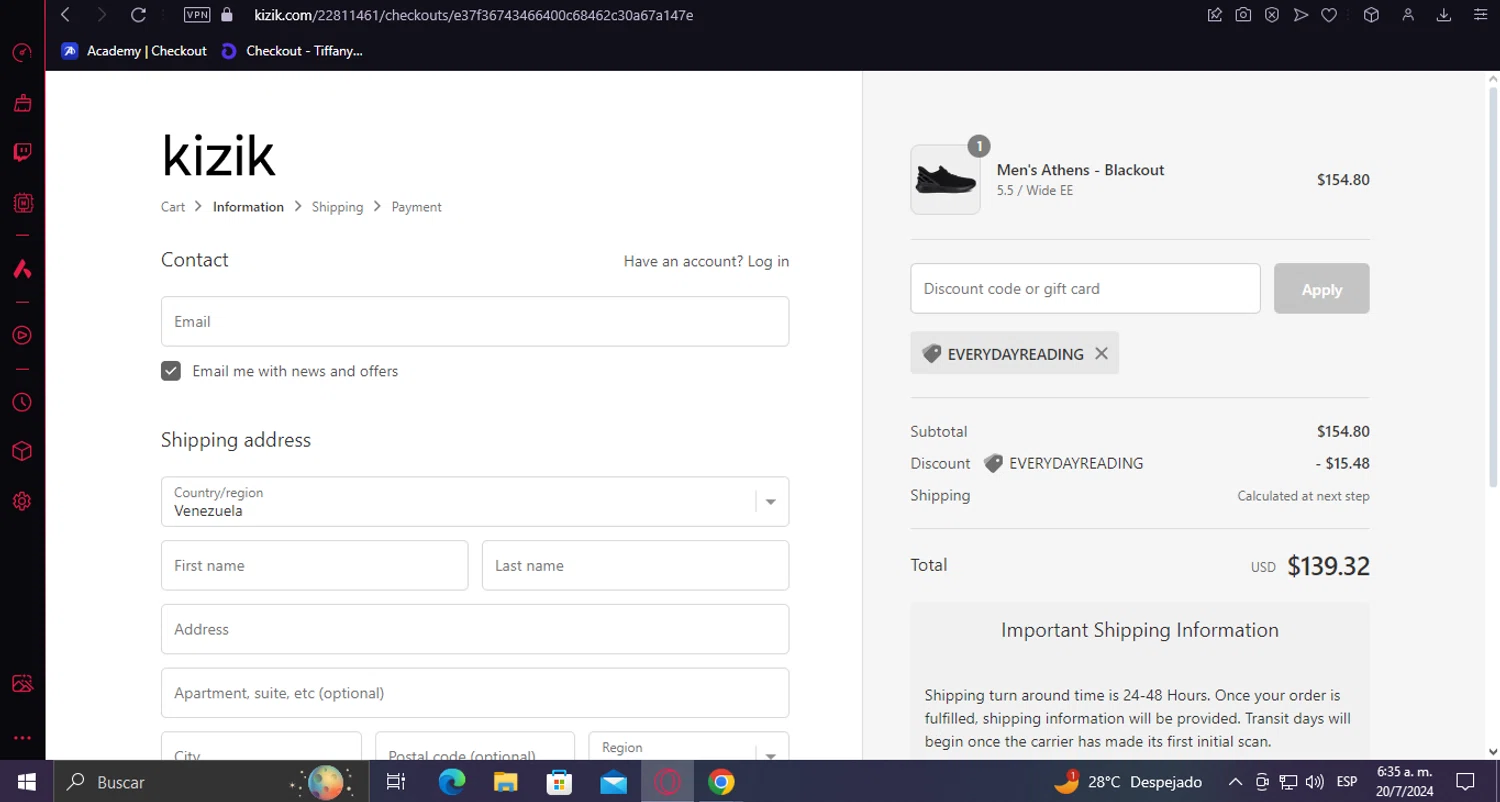This screenshot has width=1500, height=802.
Task: Open File Explorer from taskbar
Action: 505,782
